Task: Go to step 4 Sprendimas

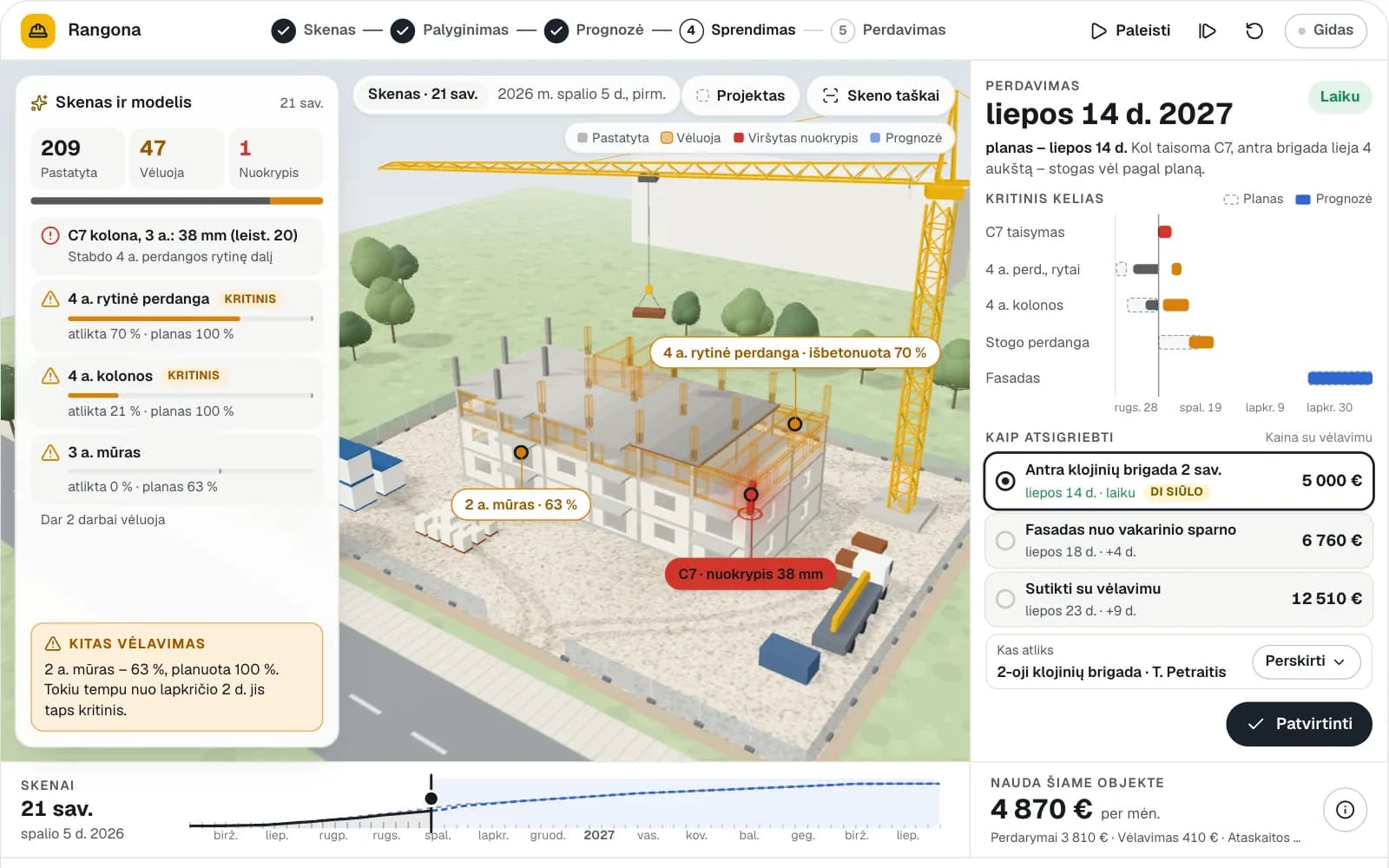Action: 737,30
